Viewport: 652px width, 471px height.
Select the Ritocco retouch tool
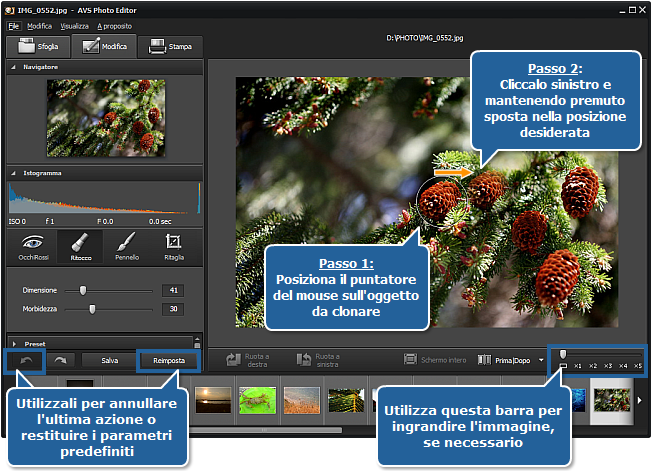[79, 246]
